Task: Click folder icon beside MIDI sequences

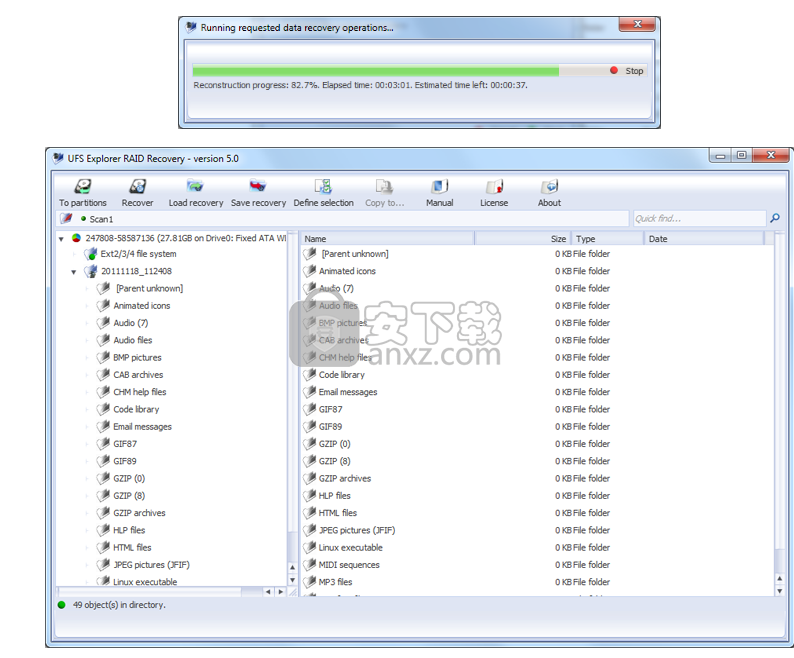Action: coord(309,564)
